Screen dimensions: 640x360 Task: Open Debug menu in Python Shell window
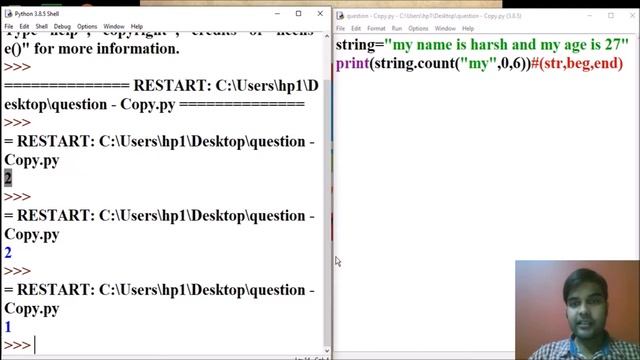[x=62, y=27]
